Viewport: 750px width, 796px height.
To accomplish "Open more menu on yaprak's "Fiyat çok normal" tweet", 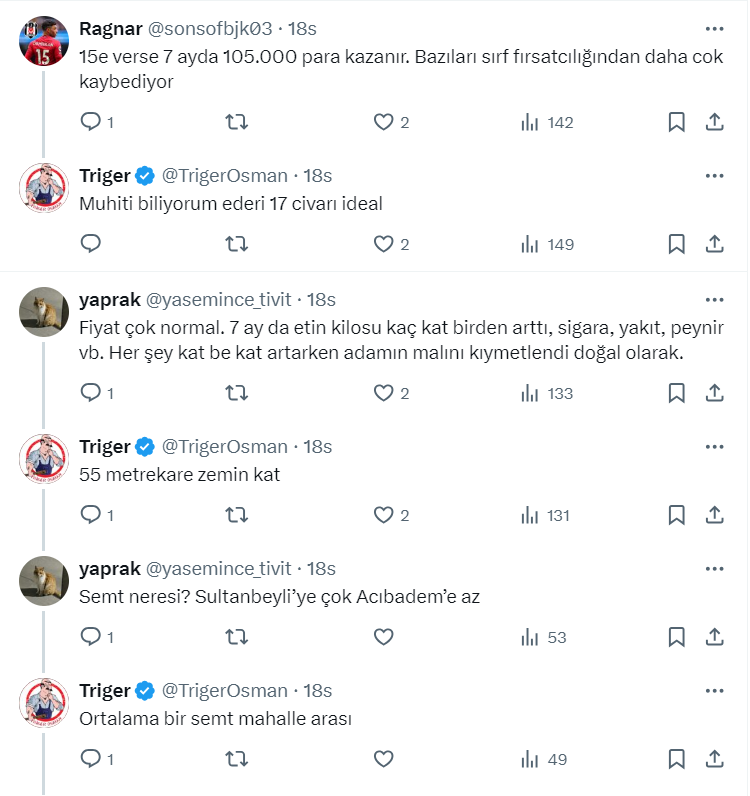I will [x=714, y=299].
